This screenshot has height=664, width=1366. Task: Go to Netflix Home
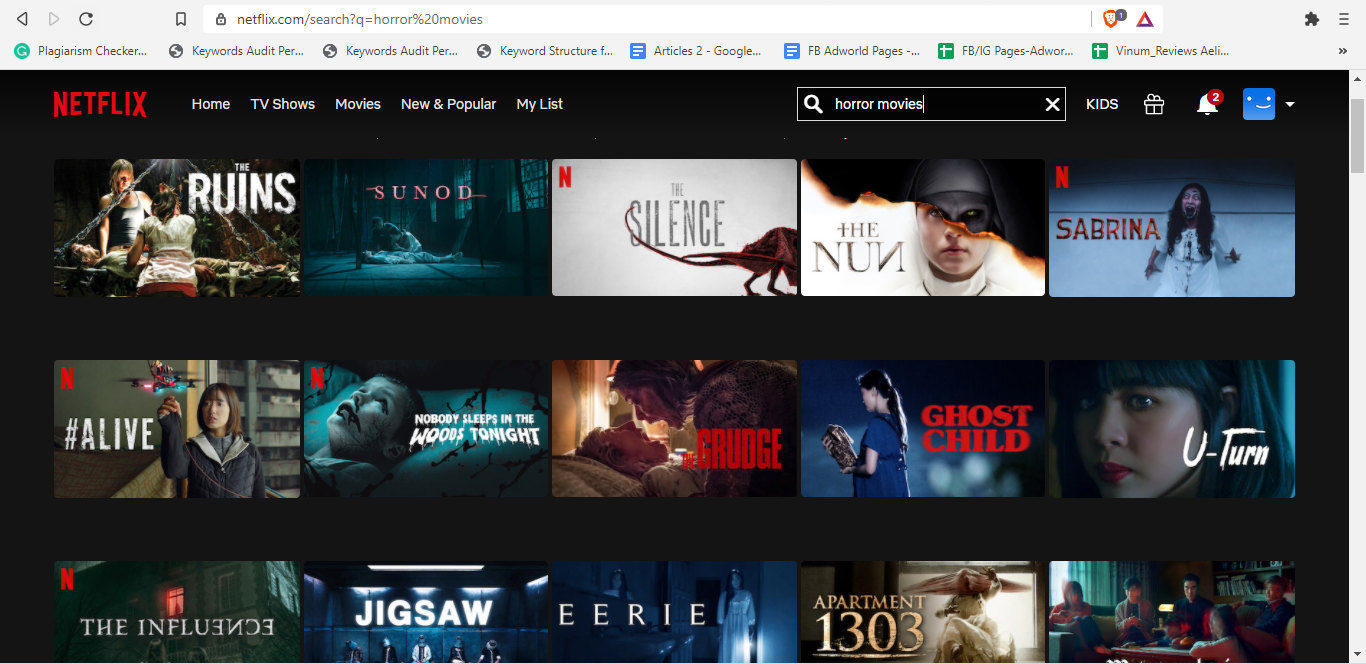click(x=211, y=104)
